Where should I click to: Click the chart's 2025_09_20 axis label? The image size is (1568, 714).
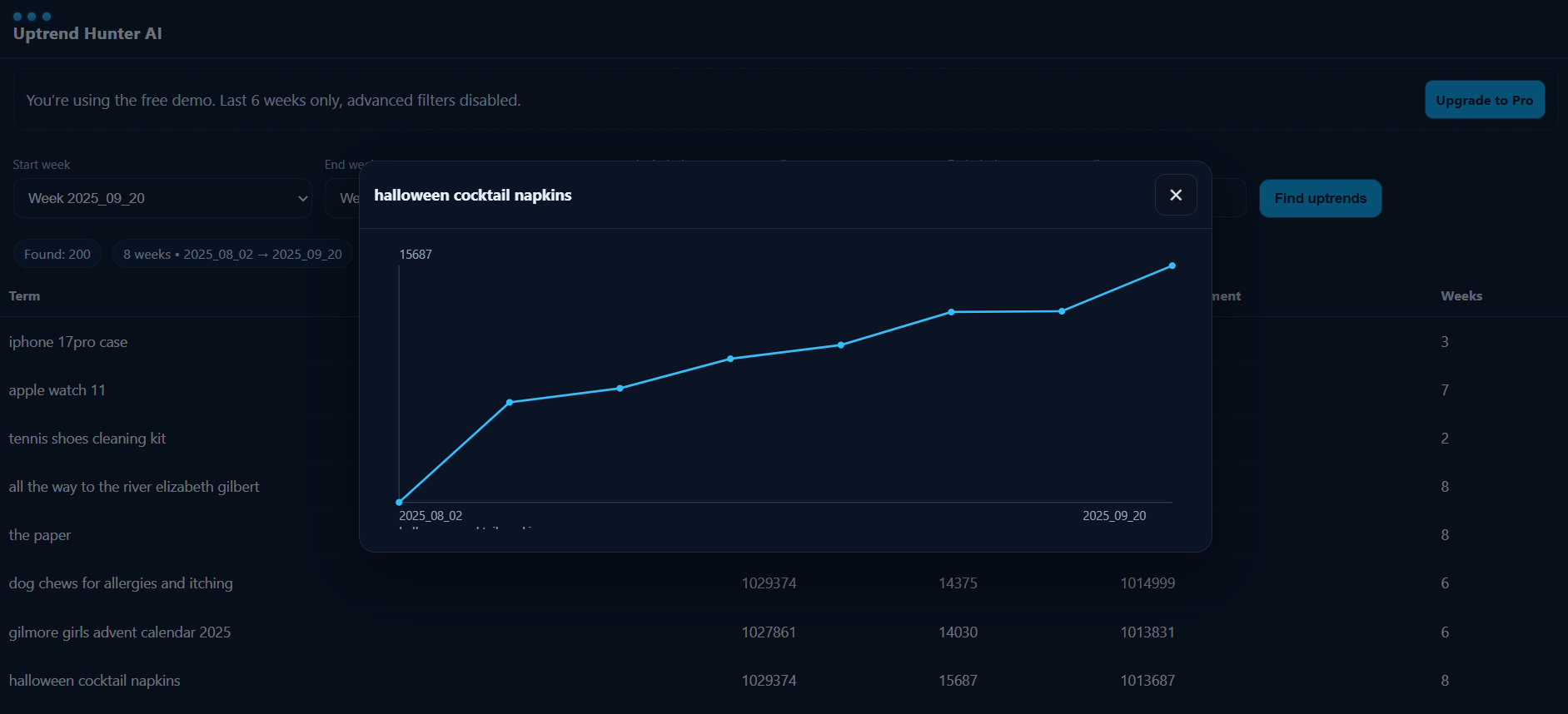tap(1114, 516)
